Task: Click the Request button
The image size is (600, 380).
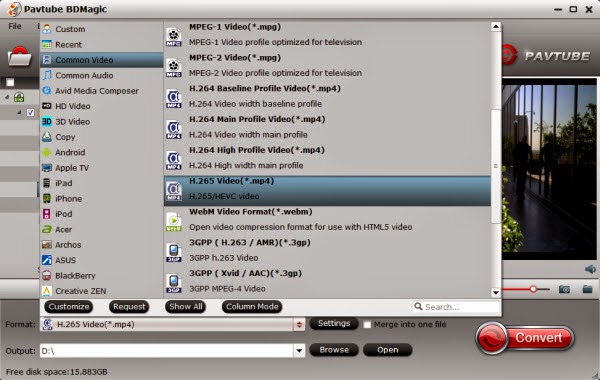Action: click(129, 307)
